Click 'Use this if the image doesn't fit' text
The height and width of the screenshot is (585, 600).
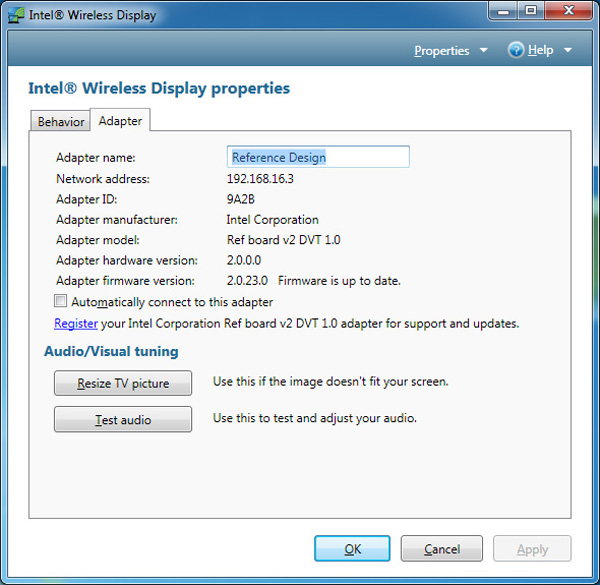click(331, 381)
